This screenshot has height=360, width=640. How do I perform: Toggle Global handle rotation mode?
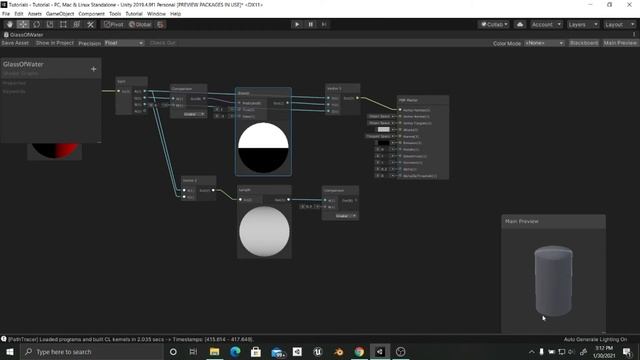coord(140,24)
